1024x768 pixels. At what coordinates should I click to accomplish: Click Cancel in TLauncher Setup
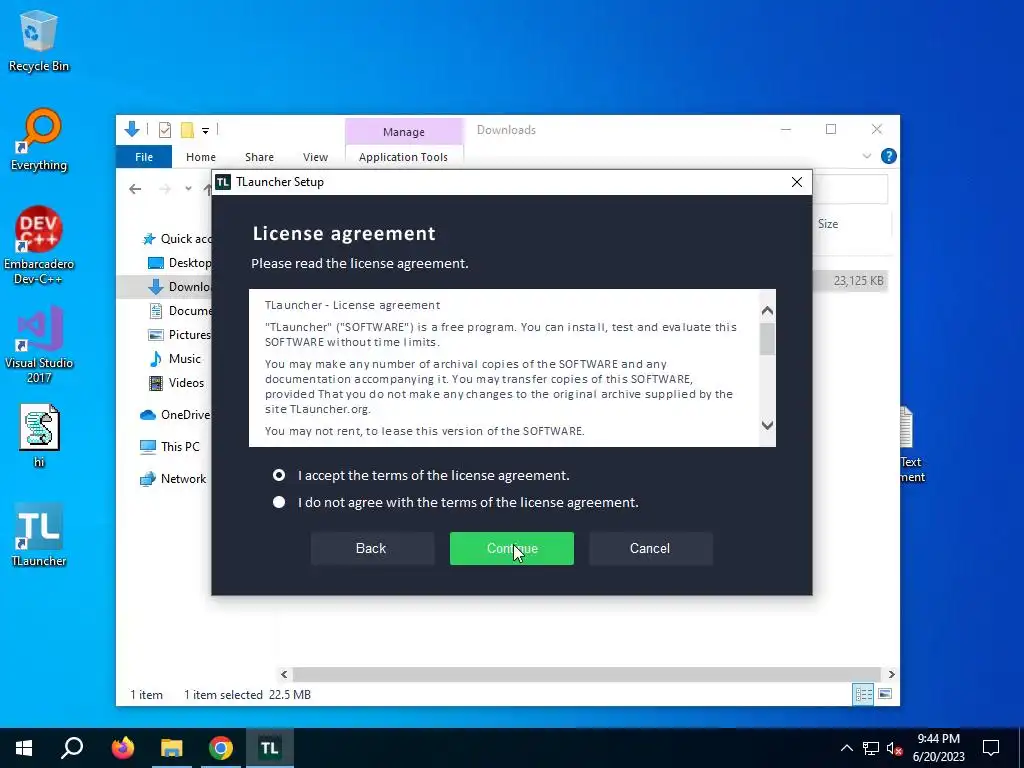(650, 549)
